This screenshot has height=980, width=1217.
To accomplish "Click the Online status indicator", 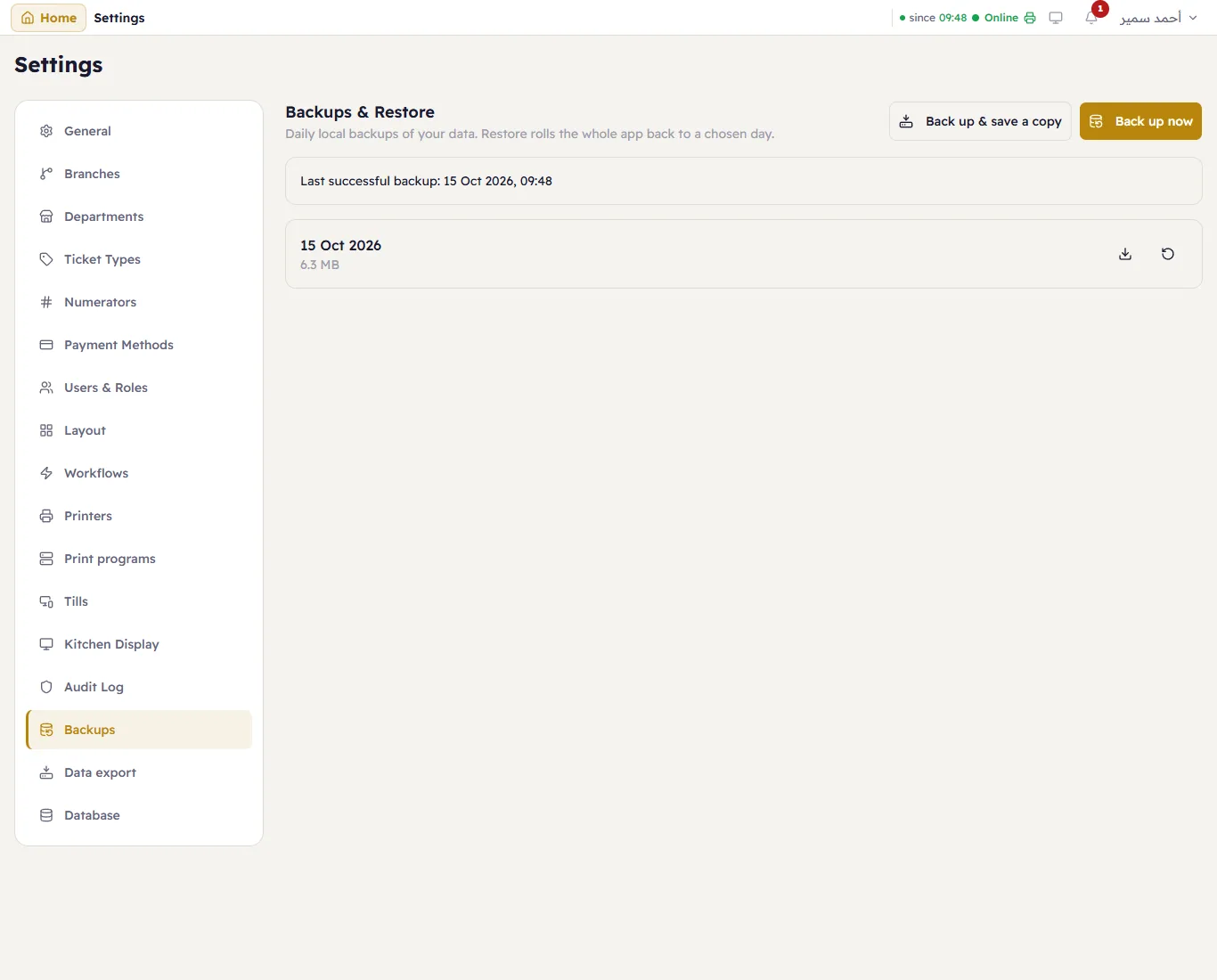I will point(995,18).
